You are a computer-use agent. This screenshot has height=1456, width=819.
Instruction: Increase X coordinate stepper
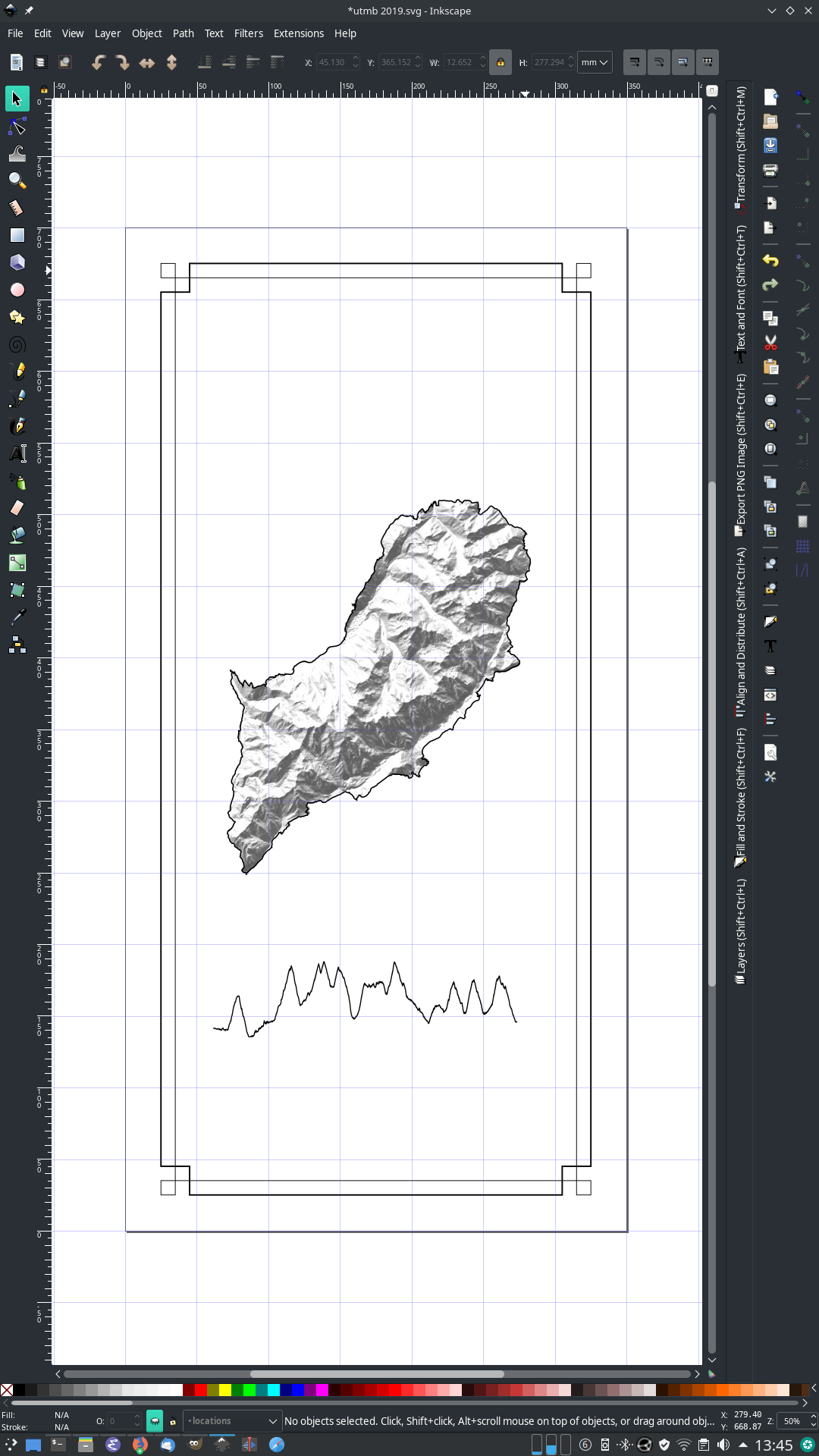coord(356,58)
